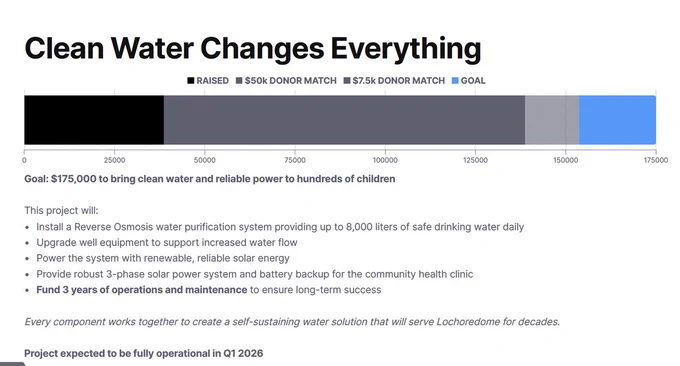
Task: Select the light gray $7.5k match segment
Action: [x=552, y=120]
